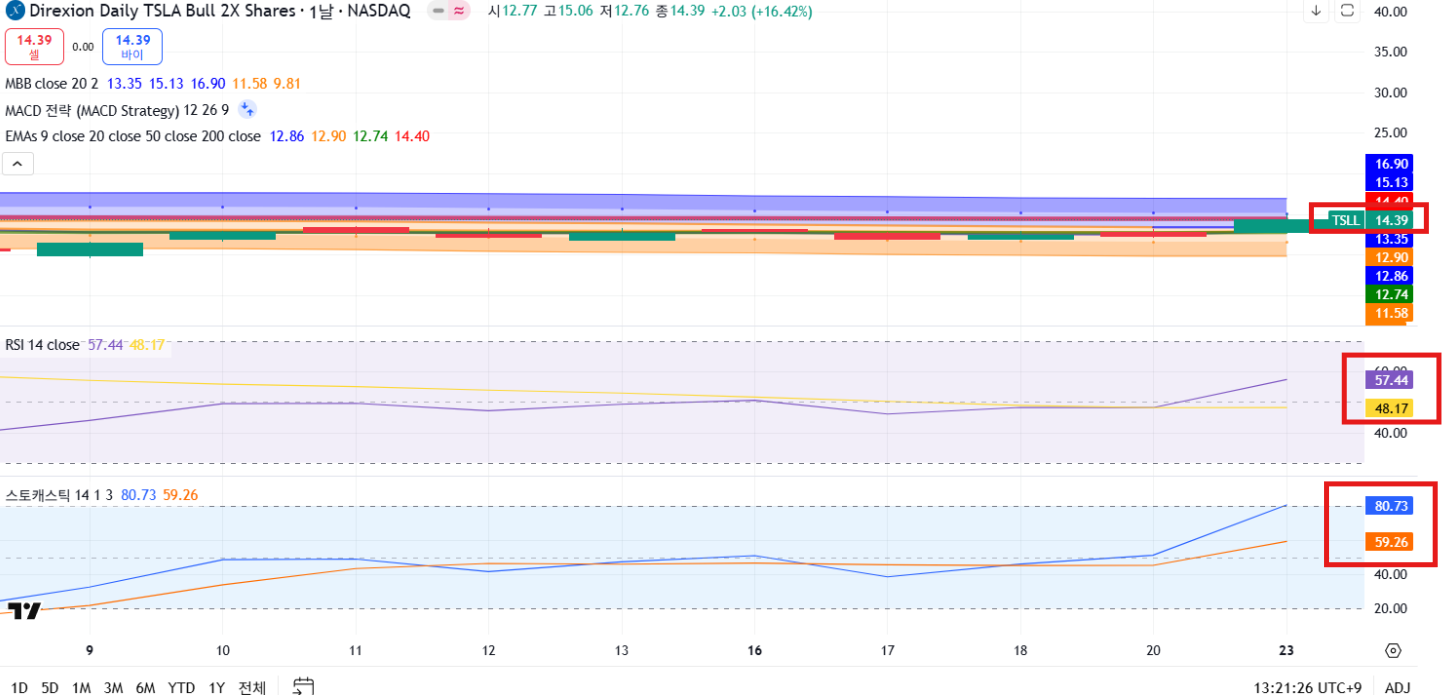
Task: Click the pink approximate-data icon beside NASDAQ
Action: tap(459, 11)
